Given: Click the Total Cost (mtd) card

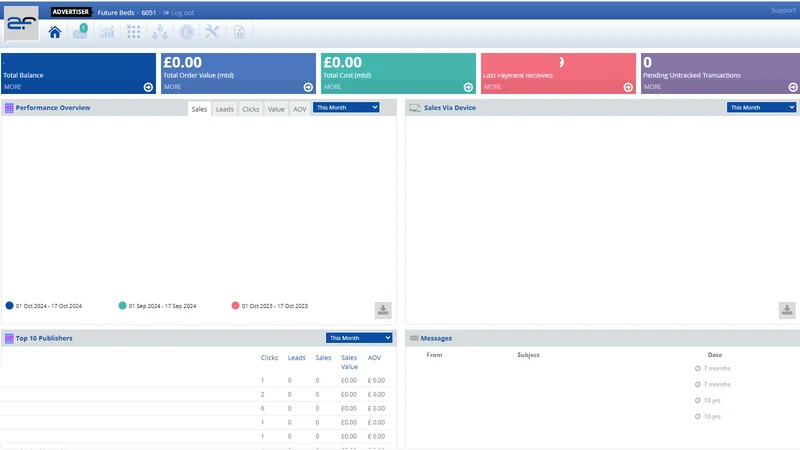Looking at the screenshot, I should pyautogui.click(x=398, y=73).
